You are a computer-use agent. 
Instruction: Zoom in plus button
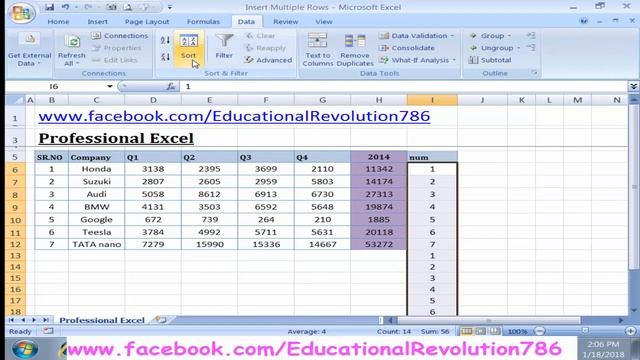point(631,331)
